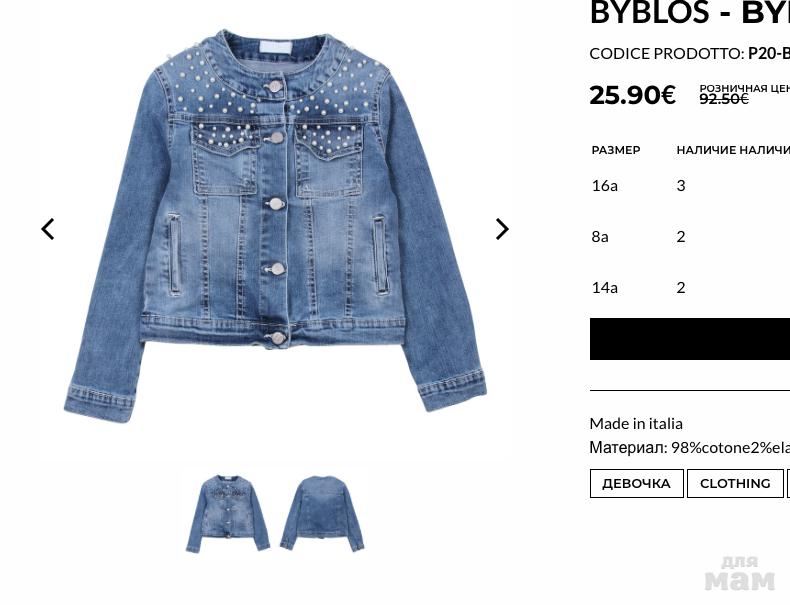Click the 25.90€ price
Viewport: 790px width, 605px height.
[x=632, y=95]
